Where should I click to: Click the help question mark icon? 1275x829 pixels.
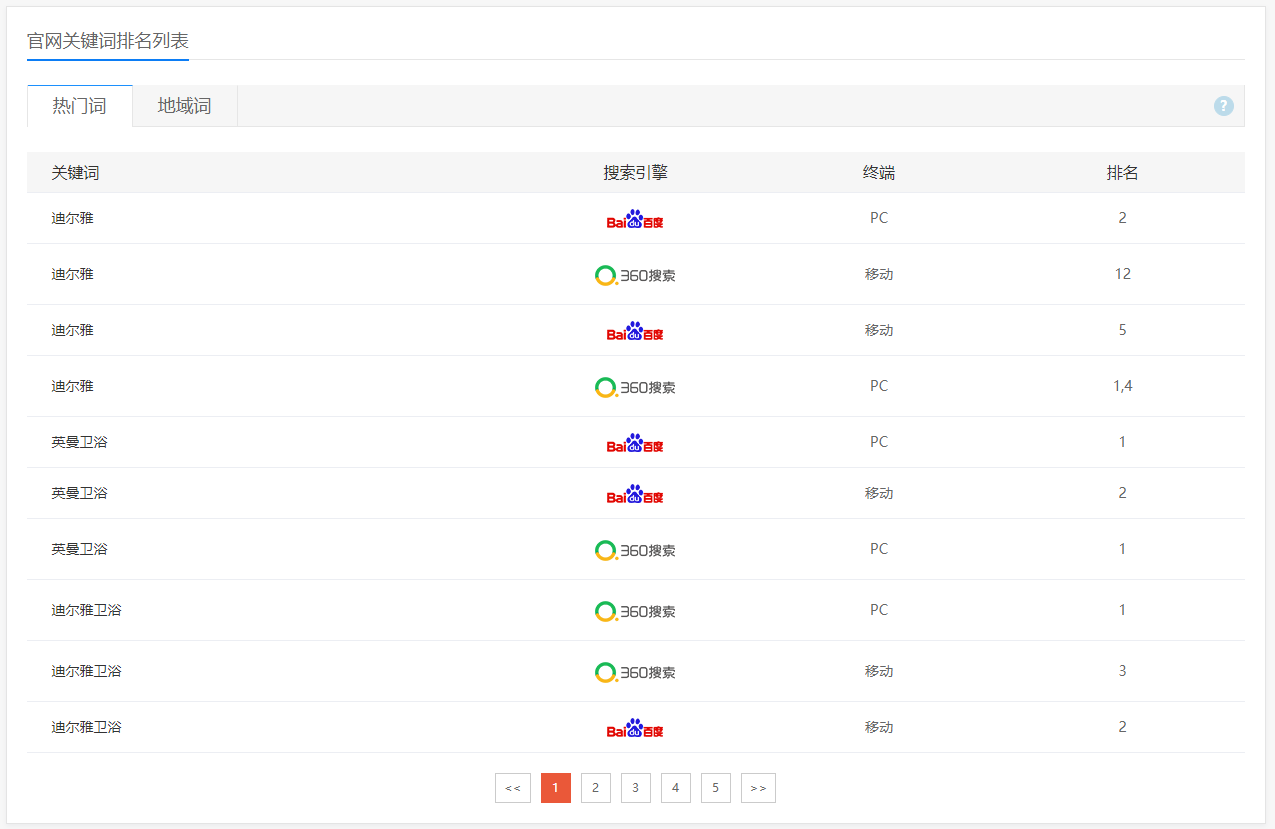[x=1223, y=106]
